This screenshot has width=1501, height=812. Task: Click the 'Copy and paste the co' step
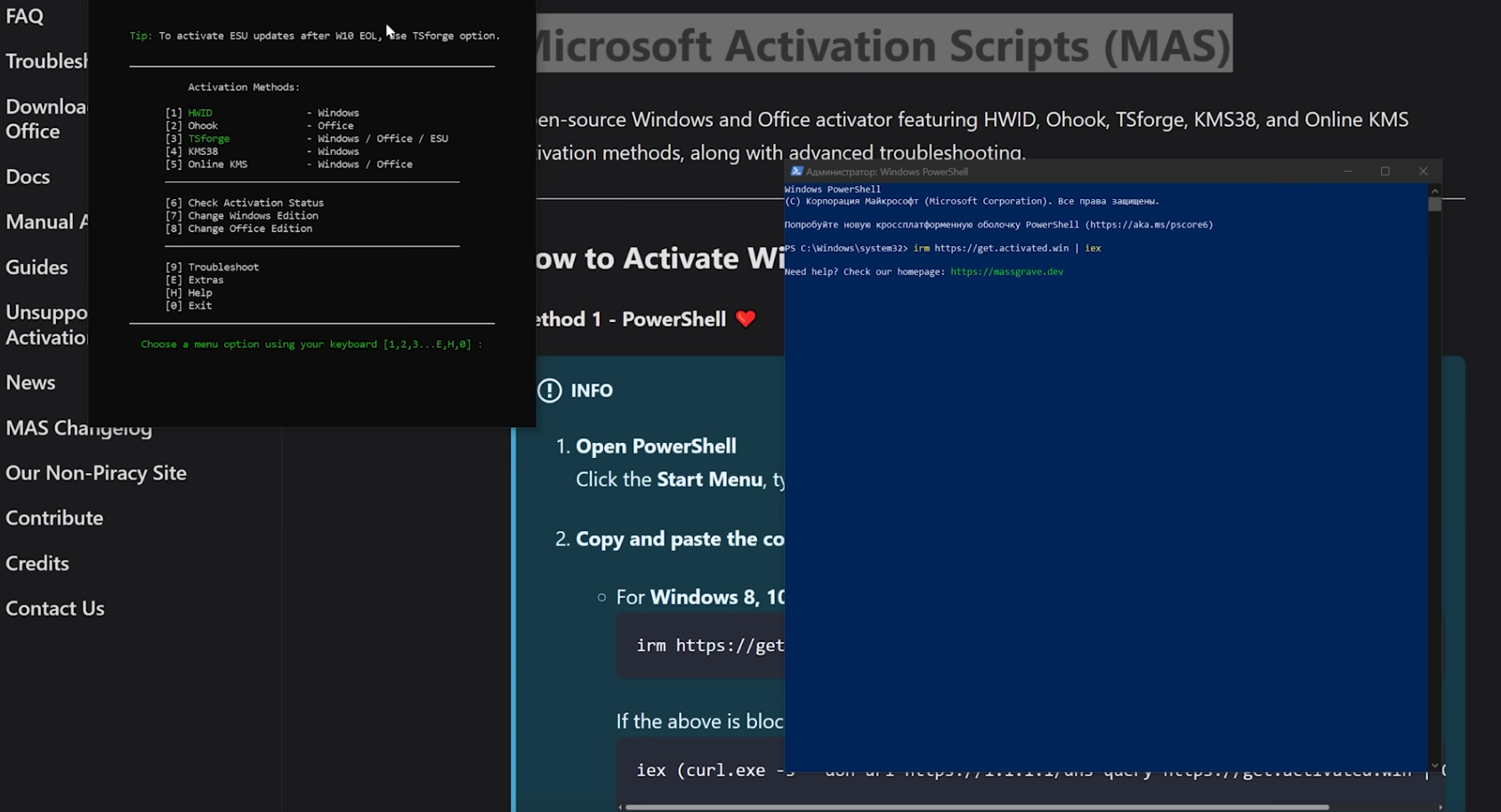pyautogui.click(x=680, y=539)
